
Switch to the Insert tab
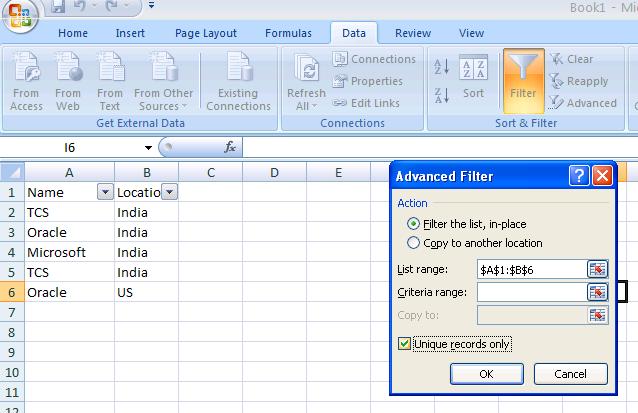[x=130, y=33]
